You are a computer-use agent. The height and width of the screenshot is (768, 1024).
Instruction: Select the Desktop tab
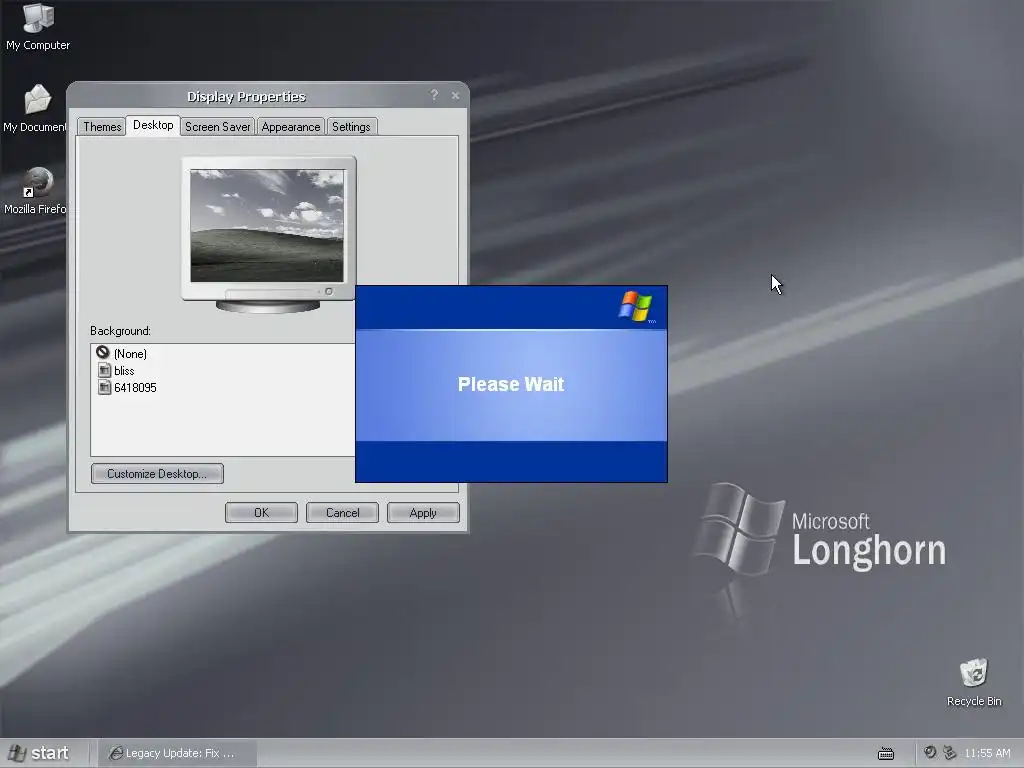[153, 125]
